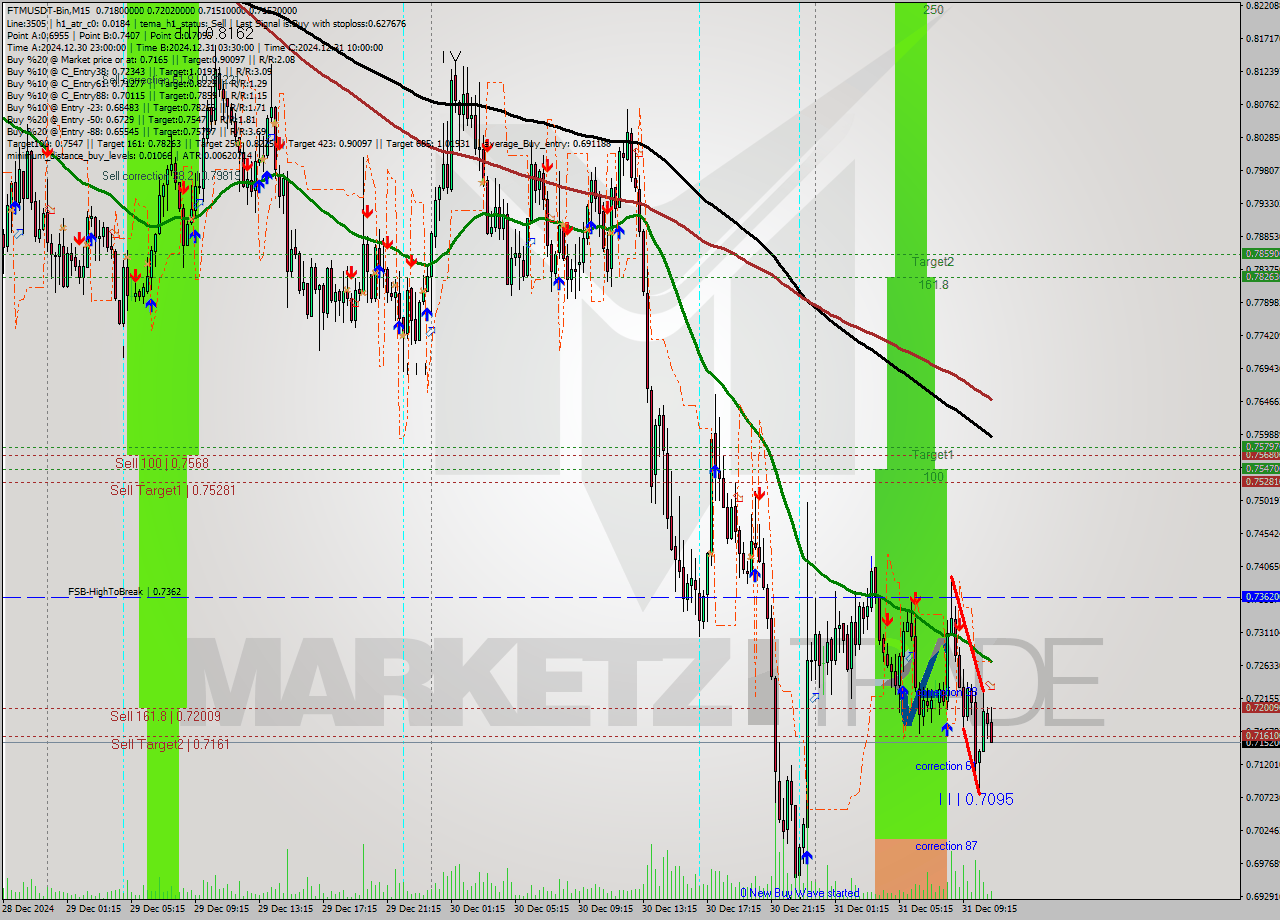
Task: Click the FTMUSDT-Bin,M15 symbol title
Action: click(x=48, y=9)
